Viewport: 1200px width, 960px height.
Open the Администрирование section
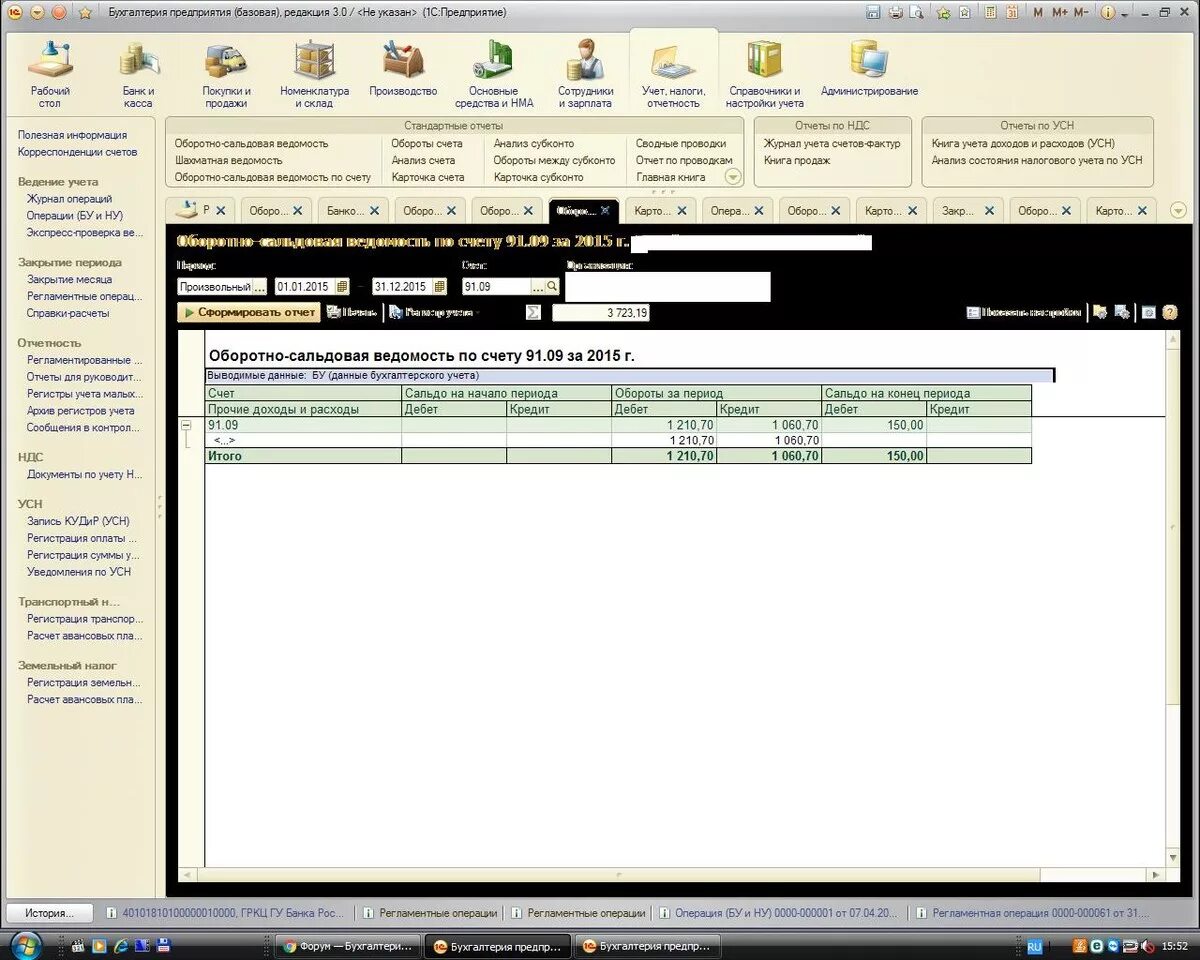click(x=869, y=70)
